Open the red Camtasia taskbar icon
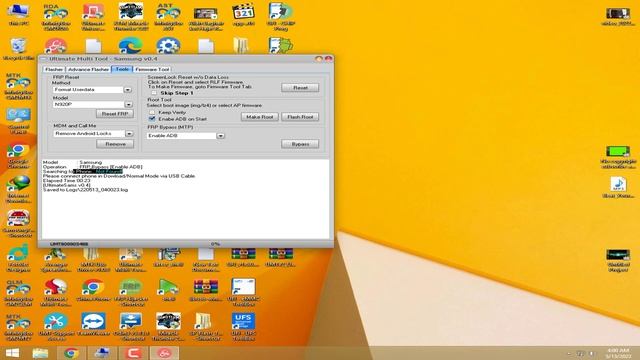640x360 pixels. click(x=133, y=353)
